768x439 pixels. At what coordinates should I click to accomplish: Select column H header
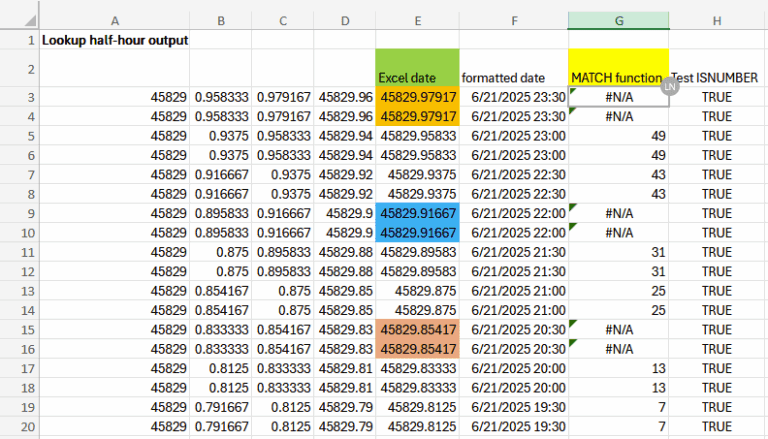(717, 21)
